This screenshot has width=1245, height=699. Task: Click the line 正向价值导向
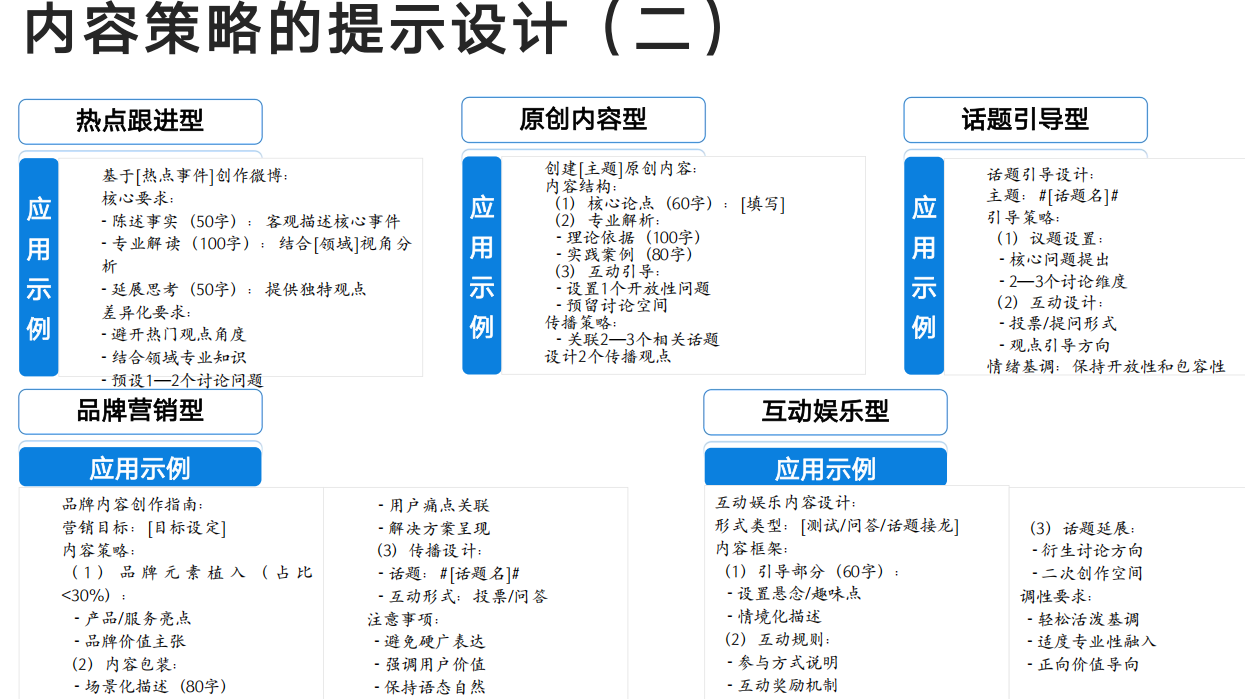click(1083, 665)
